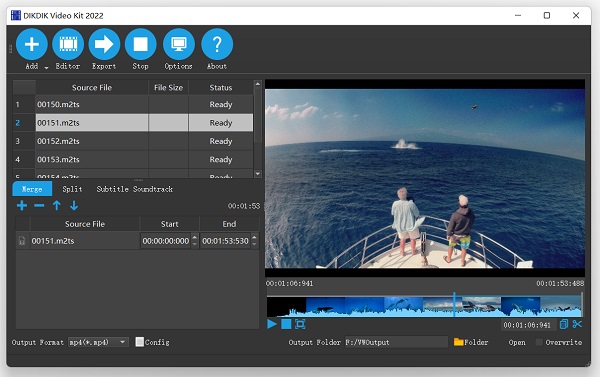Click the Source File column header in top list

(x=92, y=88)
